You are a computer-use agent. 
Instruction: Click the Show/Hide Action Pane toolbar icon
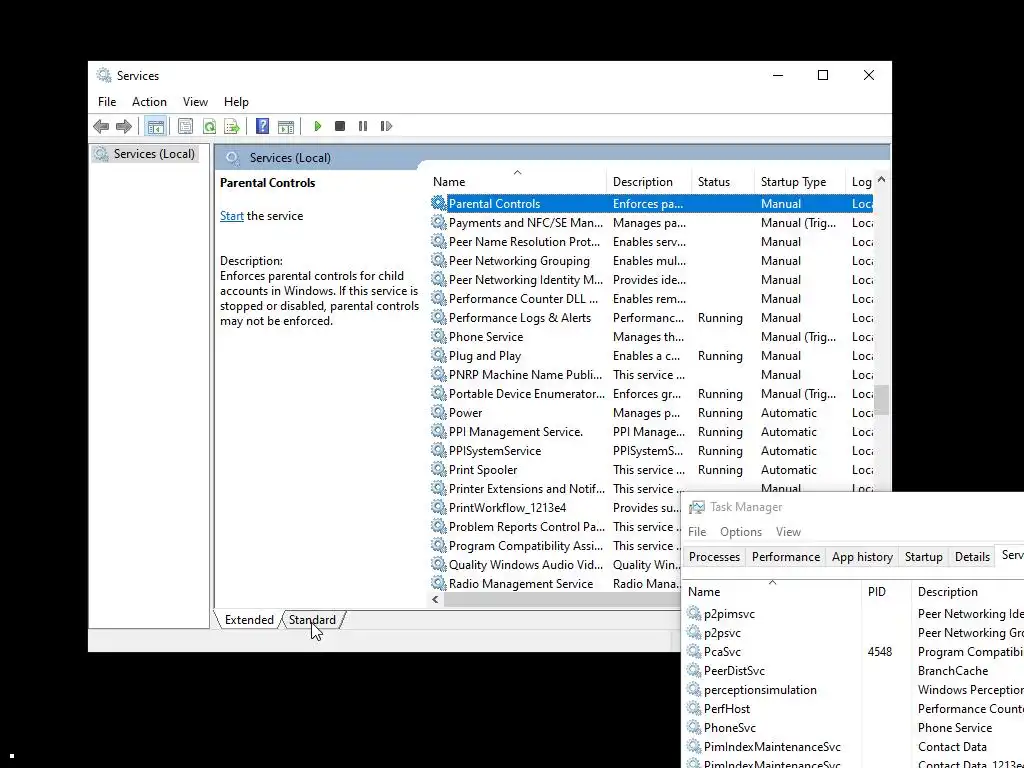click(x=286, y=127)
